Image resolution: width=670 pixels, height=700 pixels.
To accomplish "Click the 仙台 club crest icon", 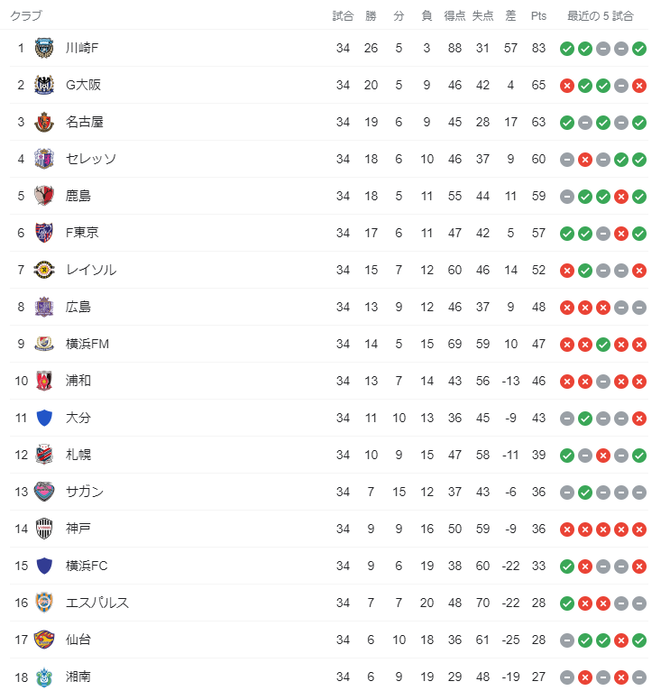I will 44,640.
